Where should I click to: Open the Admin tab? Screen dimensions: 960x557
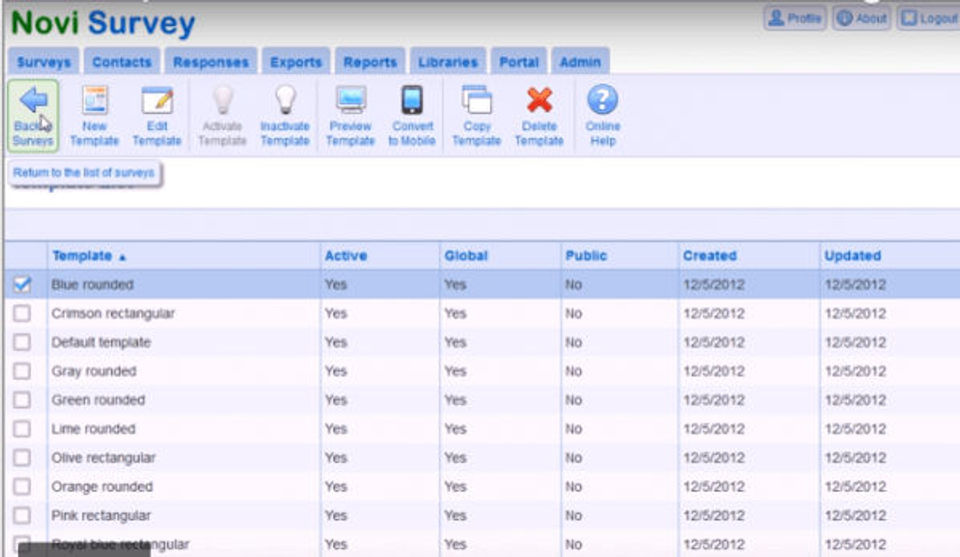point(580,62)
